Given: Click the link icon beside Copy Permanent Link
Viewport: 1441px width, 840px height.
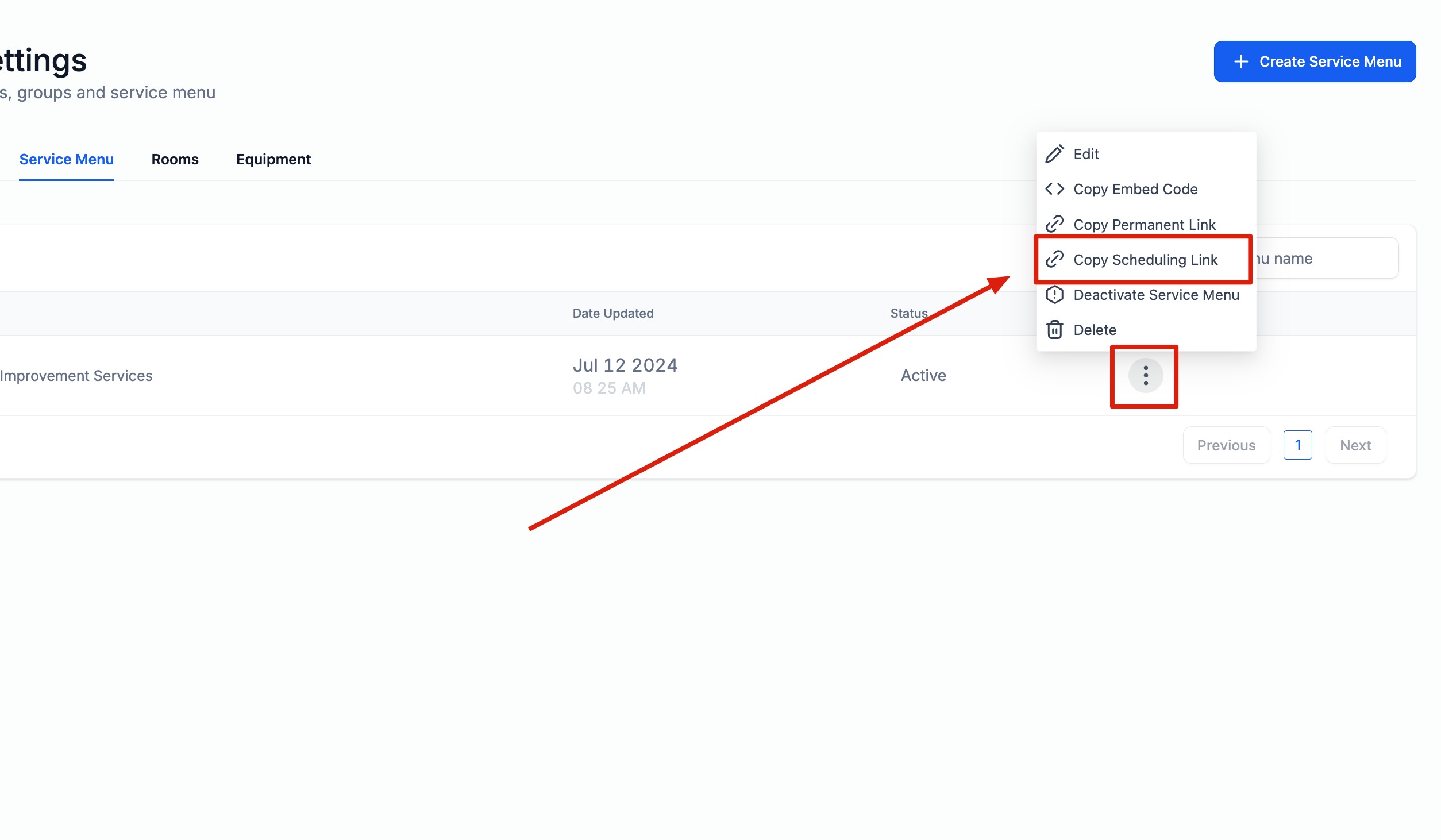Looking at the screenshot, I should (1054, 224).
